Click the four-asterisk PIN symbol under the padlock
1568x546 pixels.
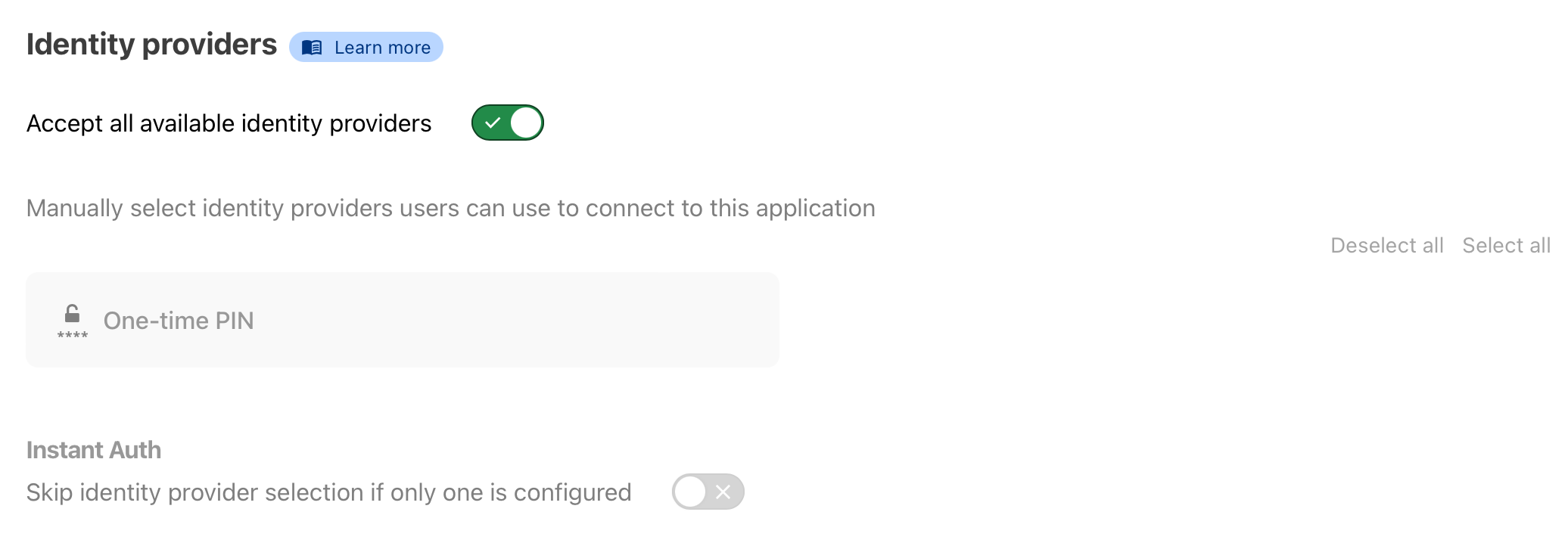[x=72, y=333]
